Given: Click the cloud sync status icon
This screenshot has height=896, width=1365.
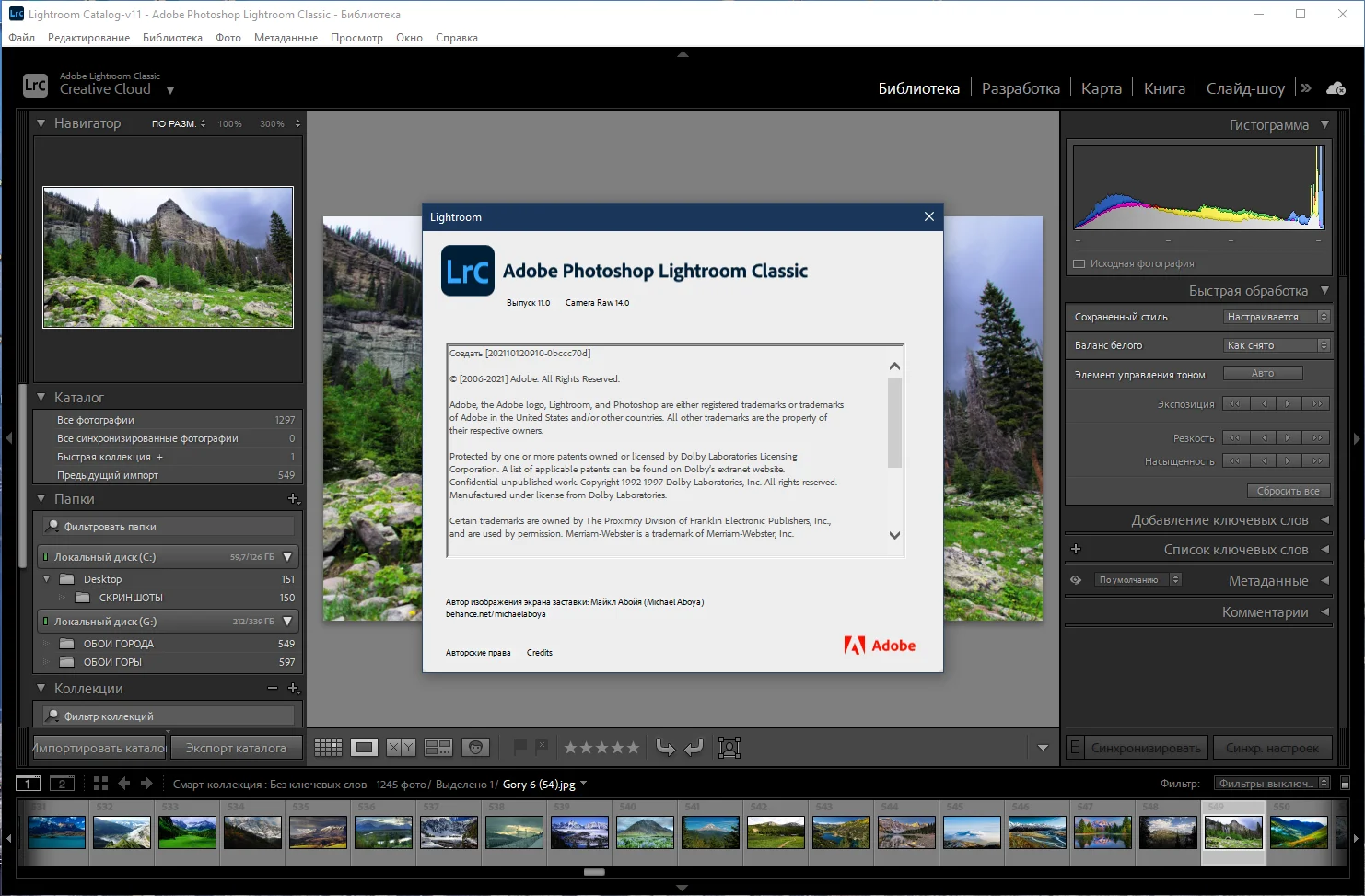Looking at the screenshot, I should click(1336, 88).
